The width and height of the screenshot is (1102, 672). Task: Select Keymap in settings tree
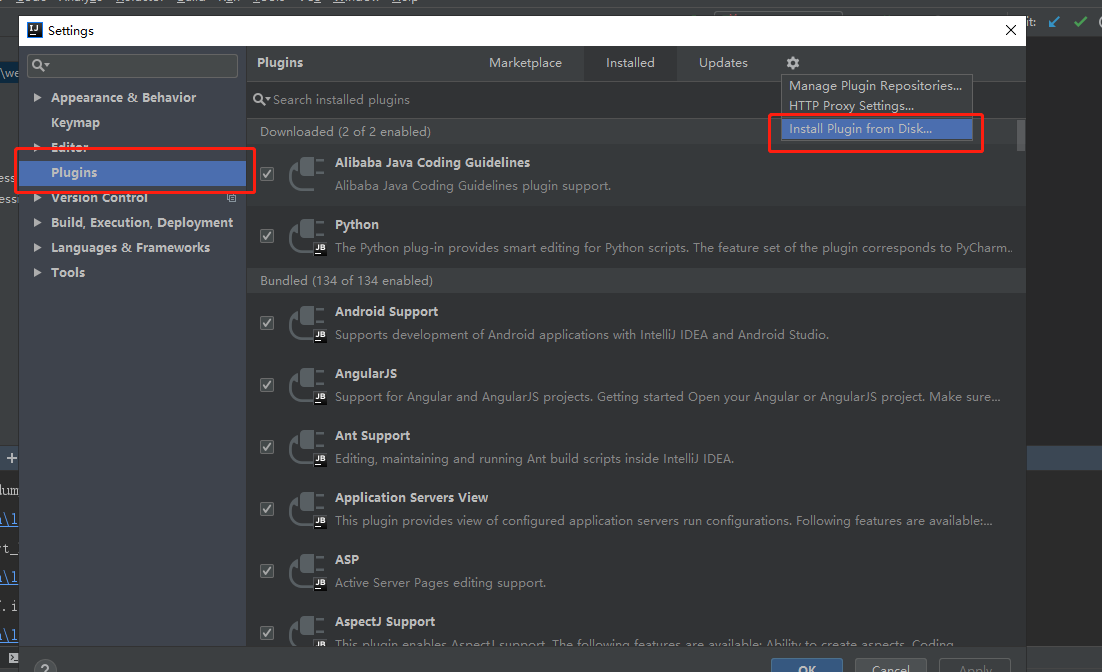coord(75,123)
